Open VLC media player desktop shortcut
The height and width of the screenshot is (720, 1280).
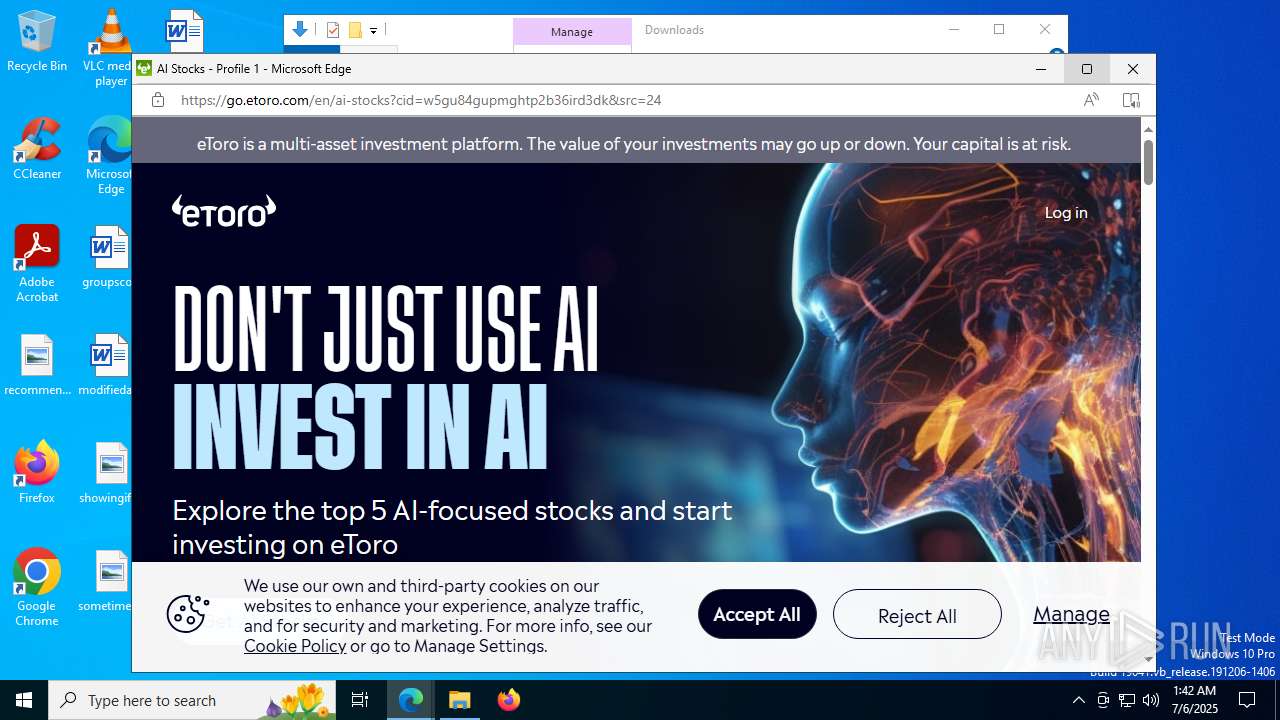click(x=110, y=47)
